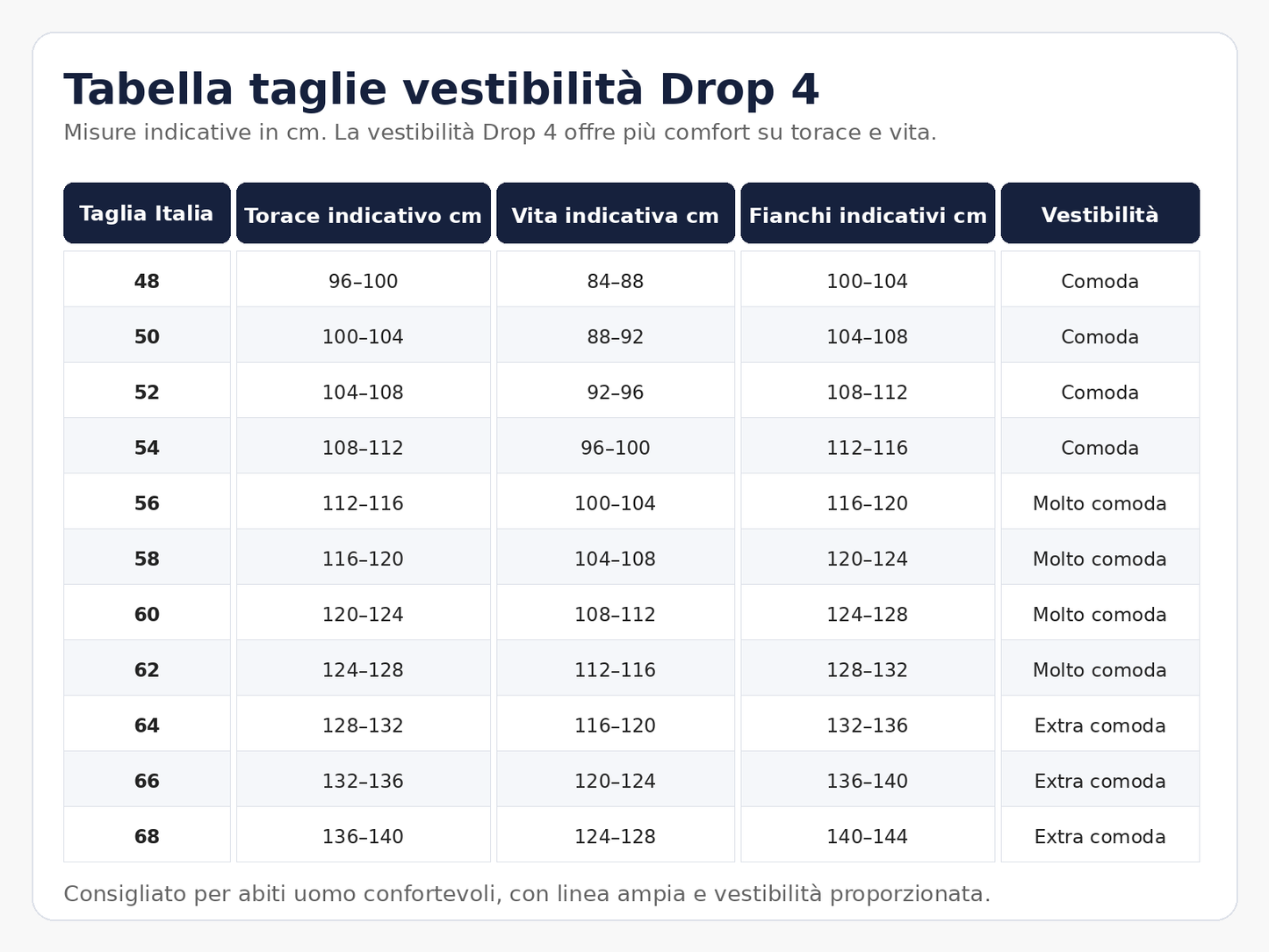1269x952 pixels.
Task: Select fianchi value 116–120
Action: point(868,503)
